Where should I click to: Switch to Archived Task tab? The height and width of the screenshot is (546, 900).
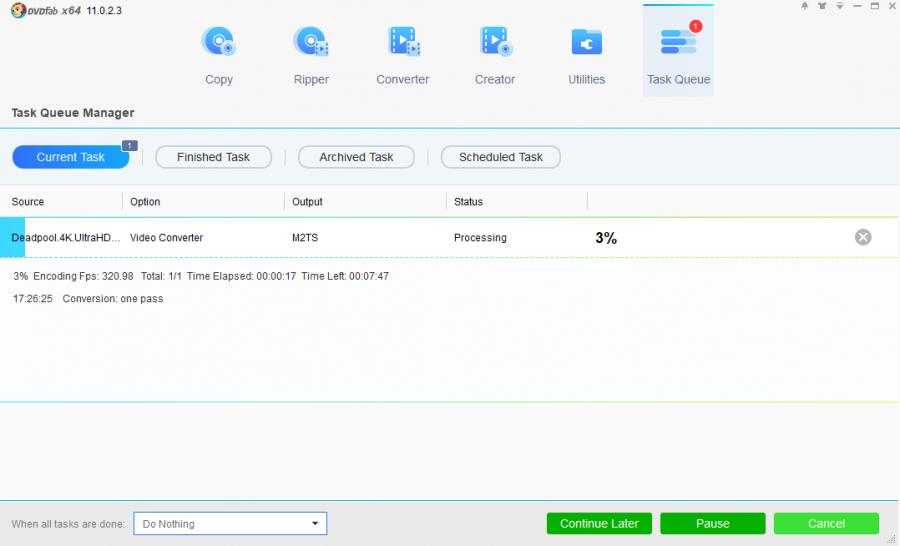[x=356, y=157]
